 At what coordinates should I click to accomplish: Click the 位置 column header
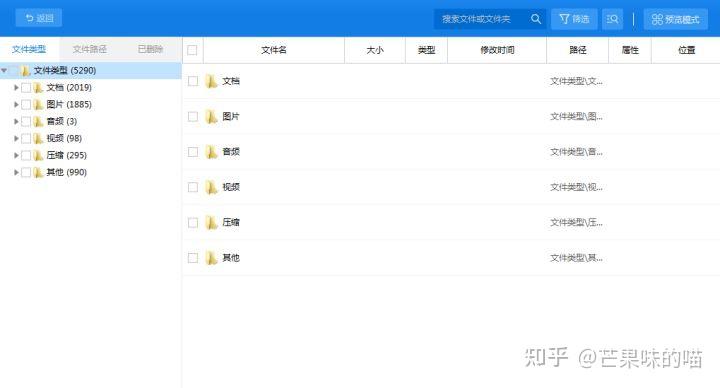point(686,50)
